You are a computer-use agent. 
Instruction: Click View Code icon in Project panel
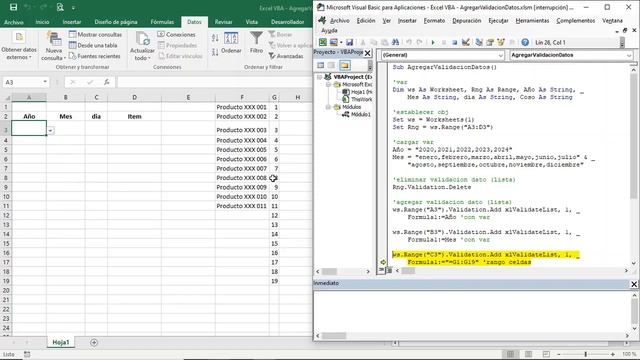321,65
